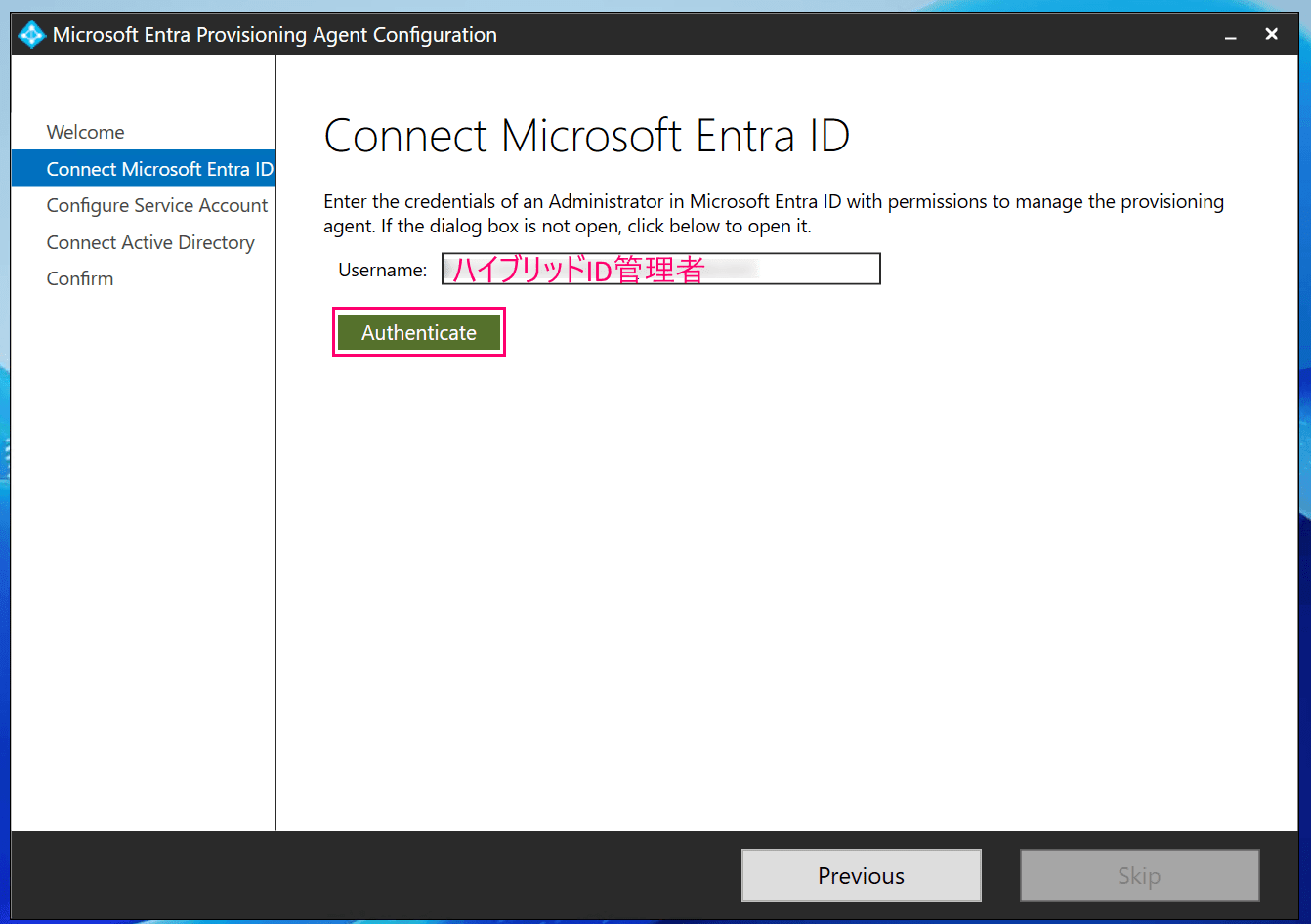Click the Microsoft Entra app icon in title bar
This screenshot has width=1311, height=924.
tap(31, 35)
